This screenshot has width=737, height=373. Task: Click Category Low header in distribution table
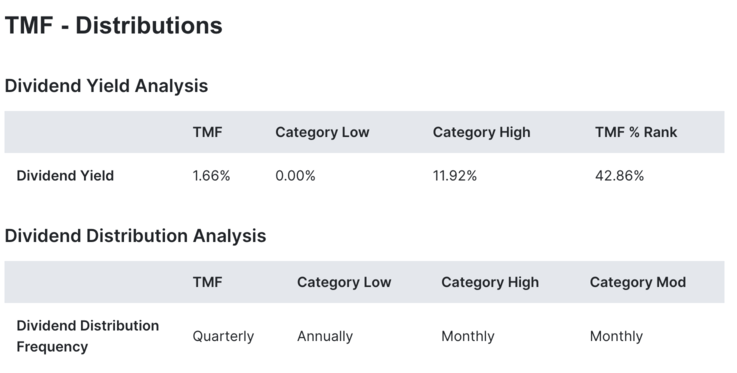tap(344, 282)
